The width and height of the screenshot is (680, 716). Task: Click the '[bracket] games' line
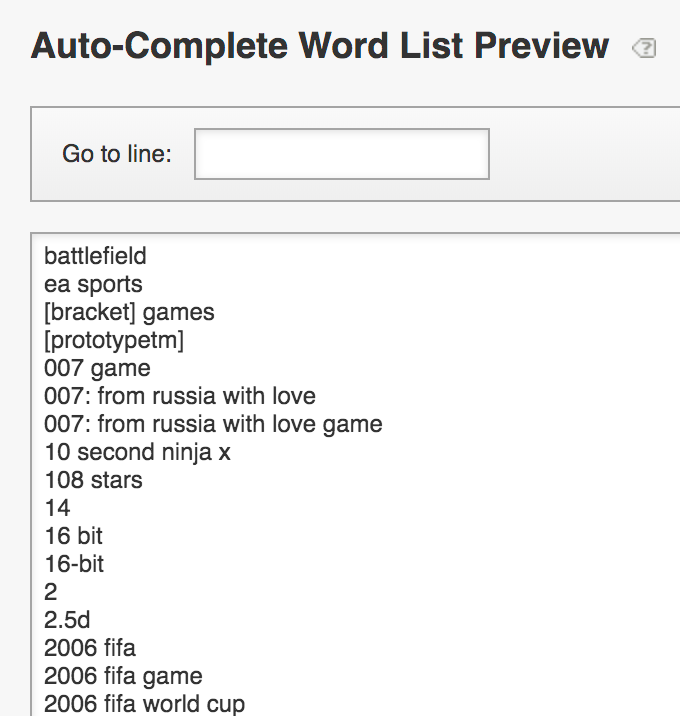pos(129,312)
